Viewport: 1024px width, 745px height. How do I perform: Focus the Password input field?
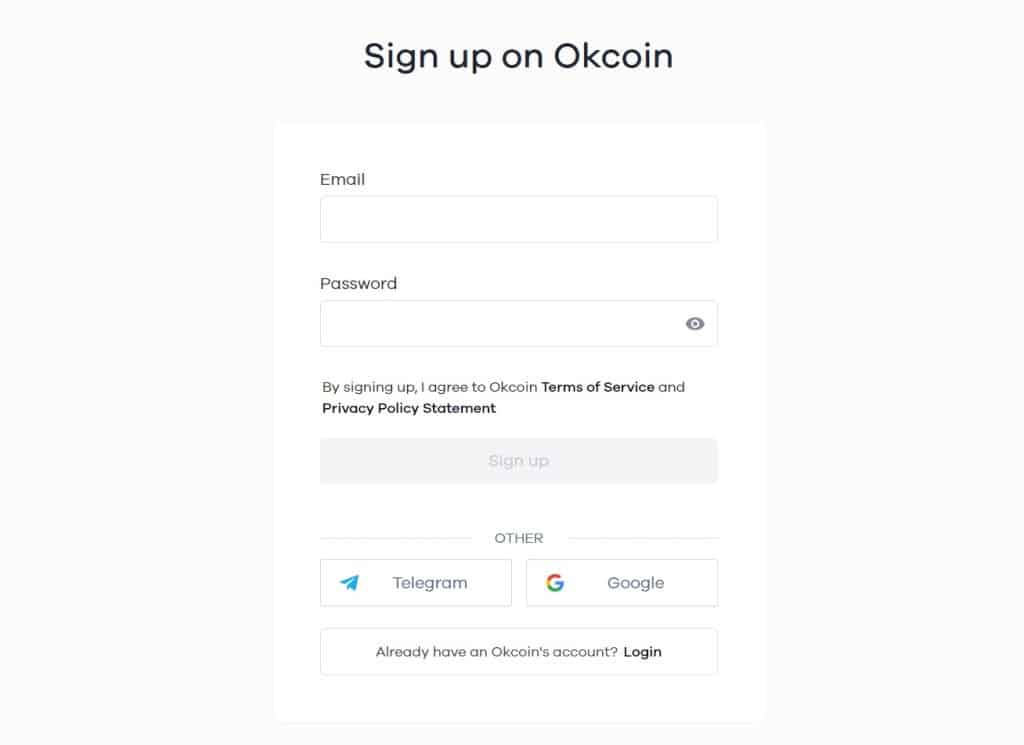click(500, 323)
